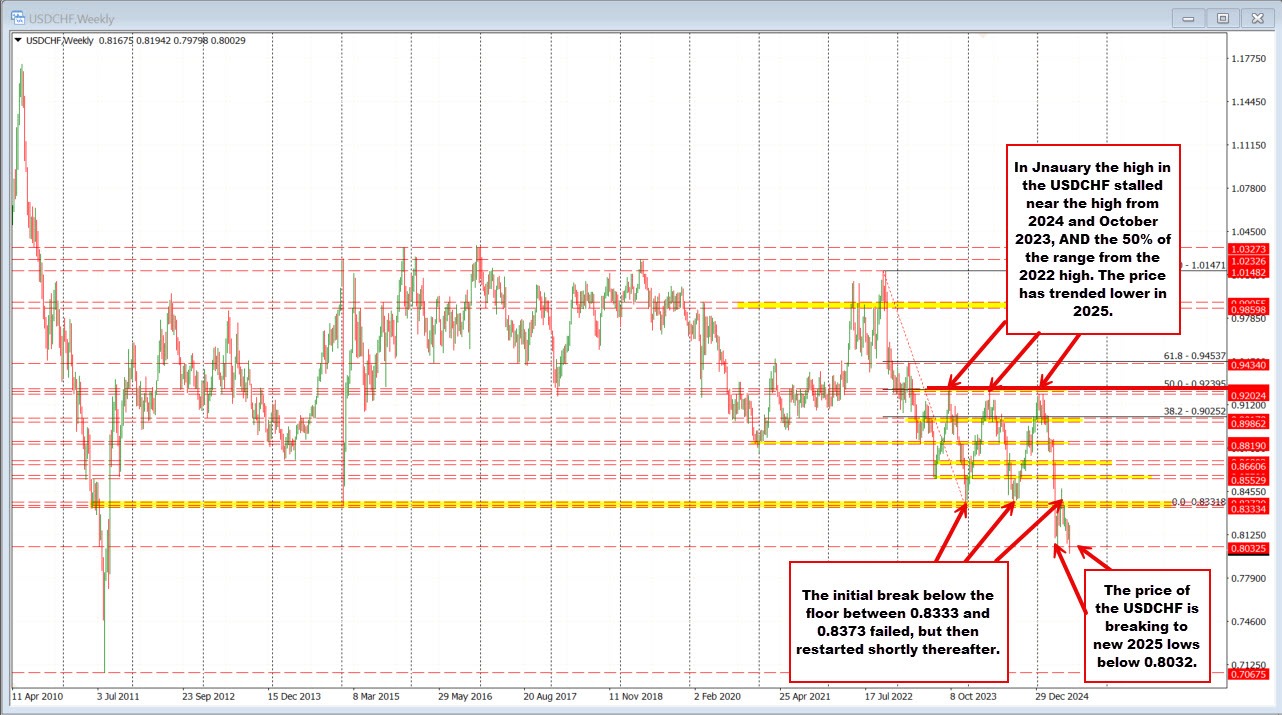Screen dimensions: 1282x715
Task: Close the USDCHF chart window
Action: (1254, 17)
